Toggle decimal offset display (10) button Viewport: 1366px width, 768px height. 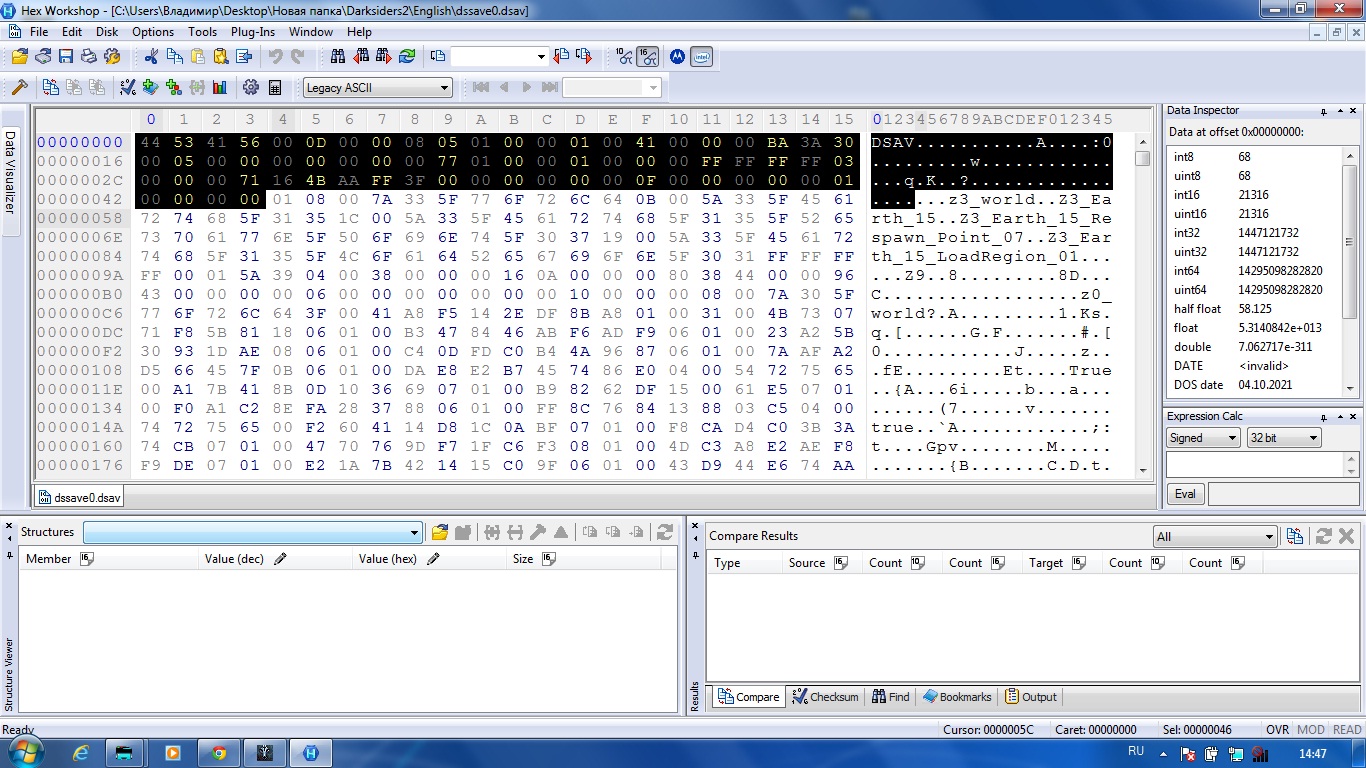(625, 57)
